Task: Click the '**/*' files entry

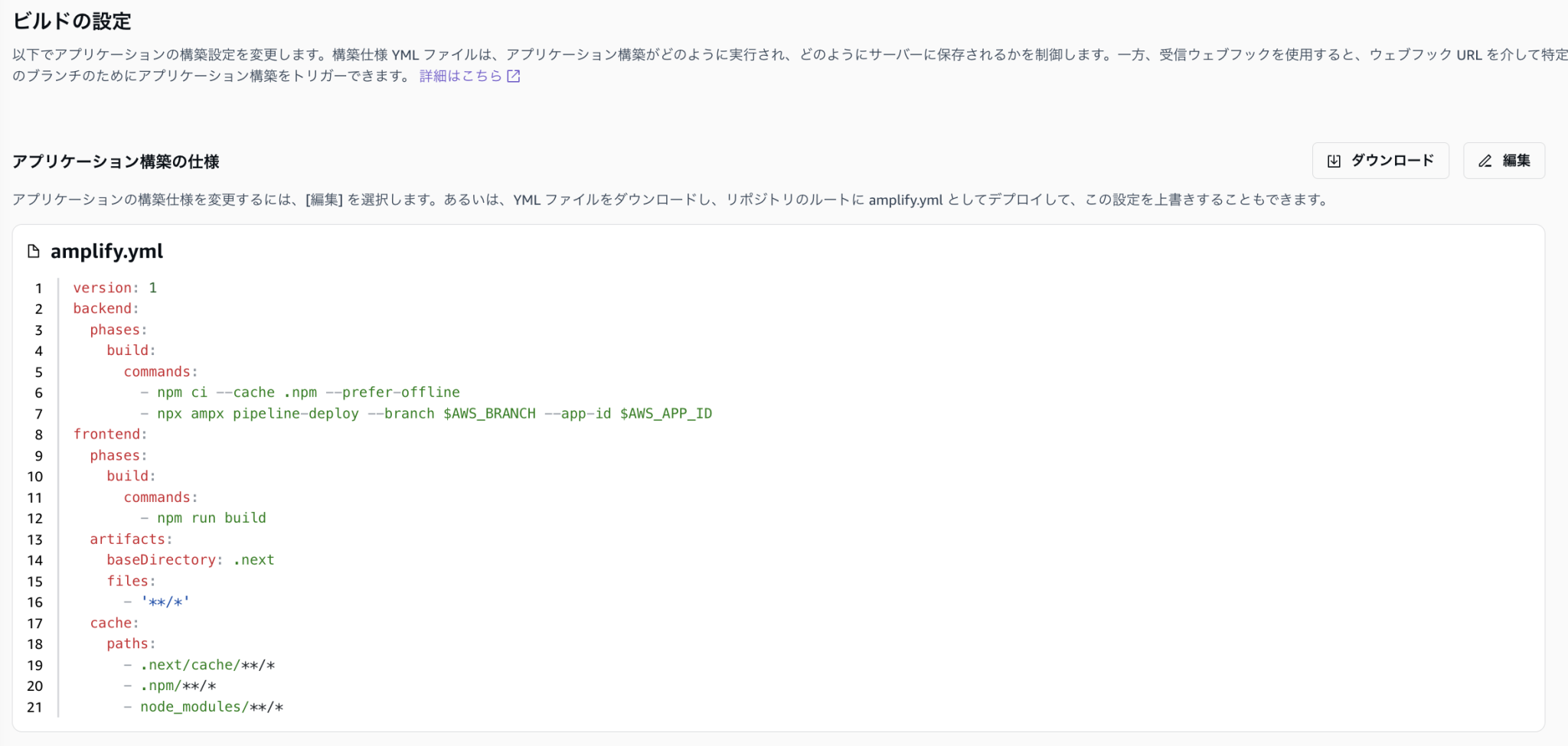Action: tap(165, 601)
